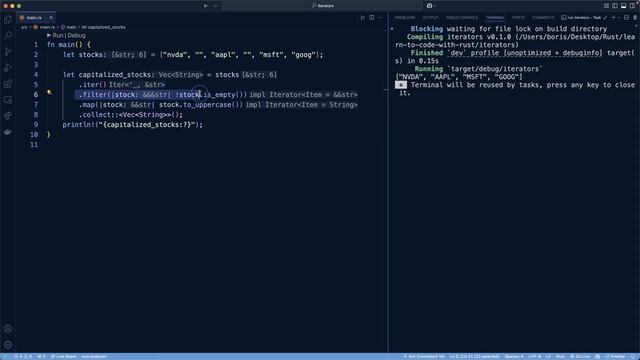Viewport: 640px width, 360px height.
Task: Open the Explorer view in activity bar
Action: tap(8, 20)
